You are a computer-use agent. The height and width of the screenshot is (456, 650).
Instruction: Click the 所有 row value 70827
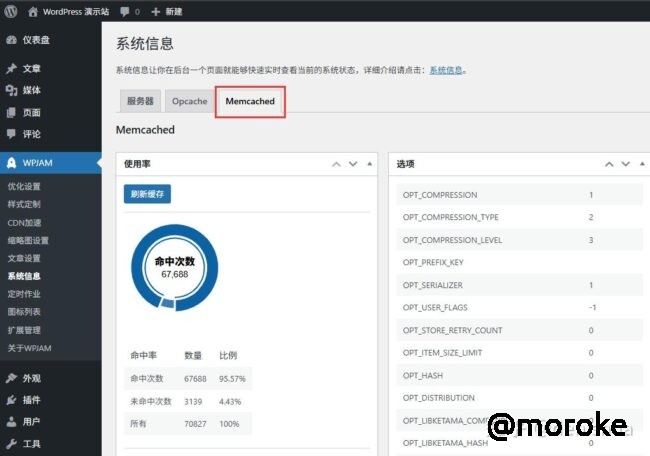pyautogui.click(x=195, y=424)
